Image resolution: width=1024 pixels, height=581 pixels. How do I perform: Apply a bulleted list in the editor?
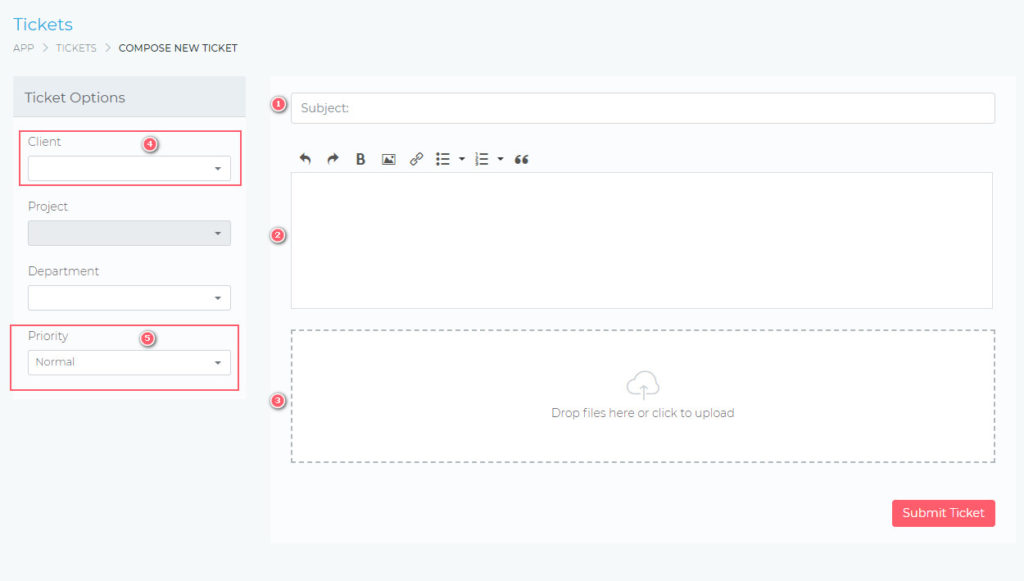(442, 158)
